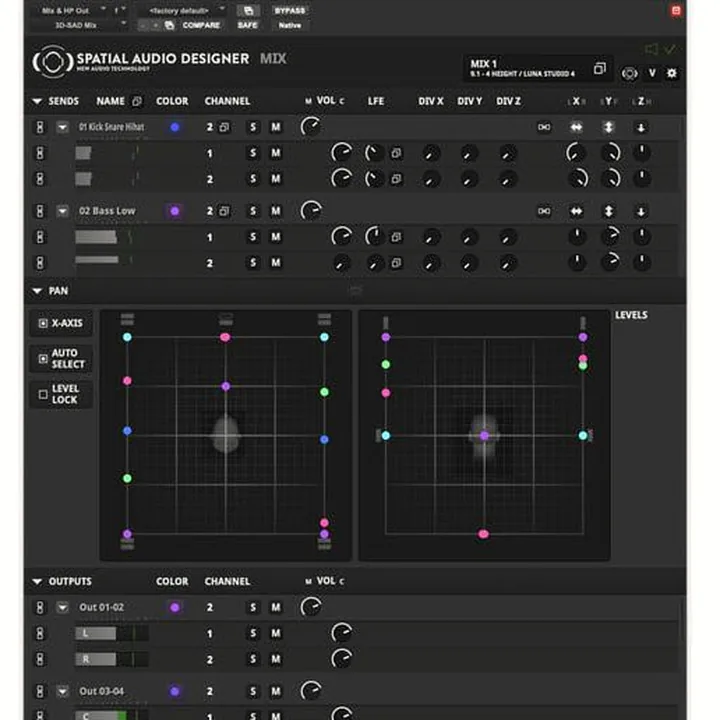This screenshot has height=720, width=720.
Task: Click the color dot of 01 Kick Snare Hihat
Action: [x=174, y=127]
